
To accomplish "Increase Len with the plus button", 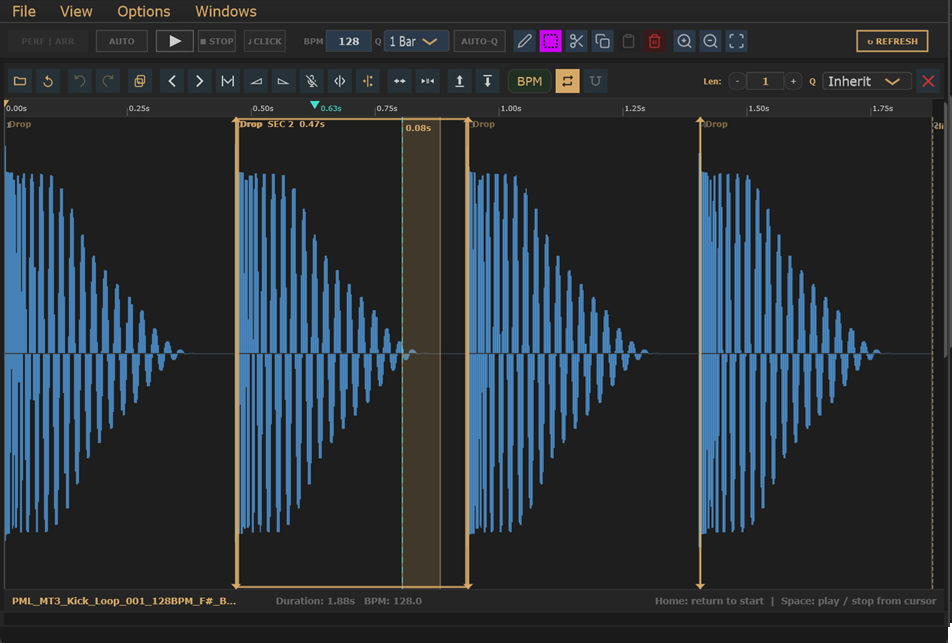I will coord(793,81).
